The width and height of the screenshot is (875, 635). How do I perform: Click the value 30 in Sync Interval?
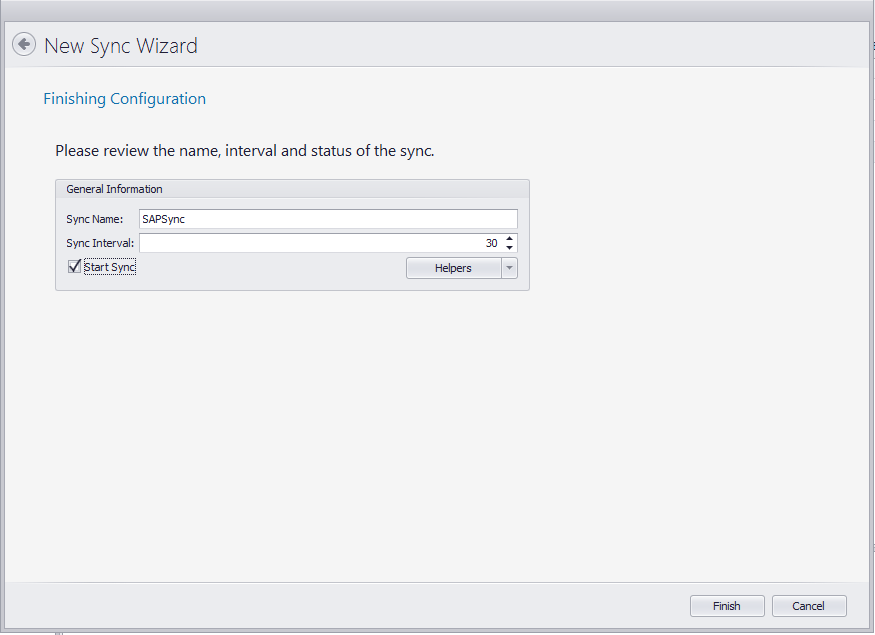(491, 243)
